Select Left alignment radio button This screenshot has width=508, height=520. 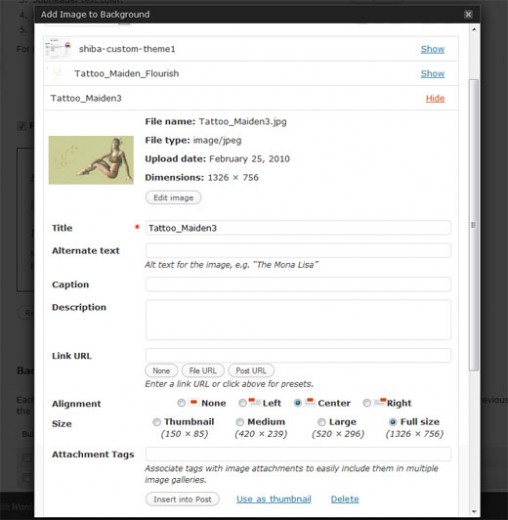[242, 403]
